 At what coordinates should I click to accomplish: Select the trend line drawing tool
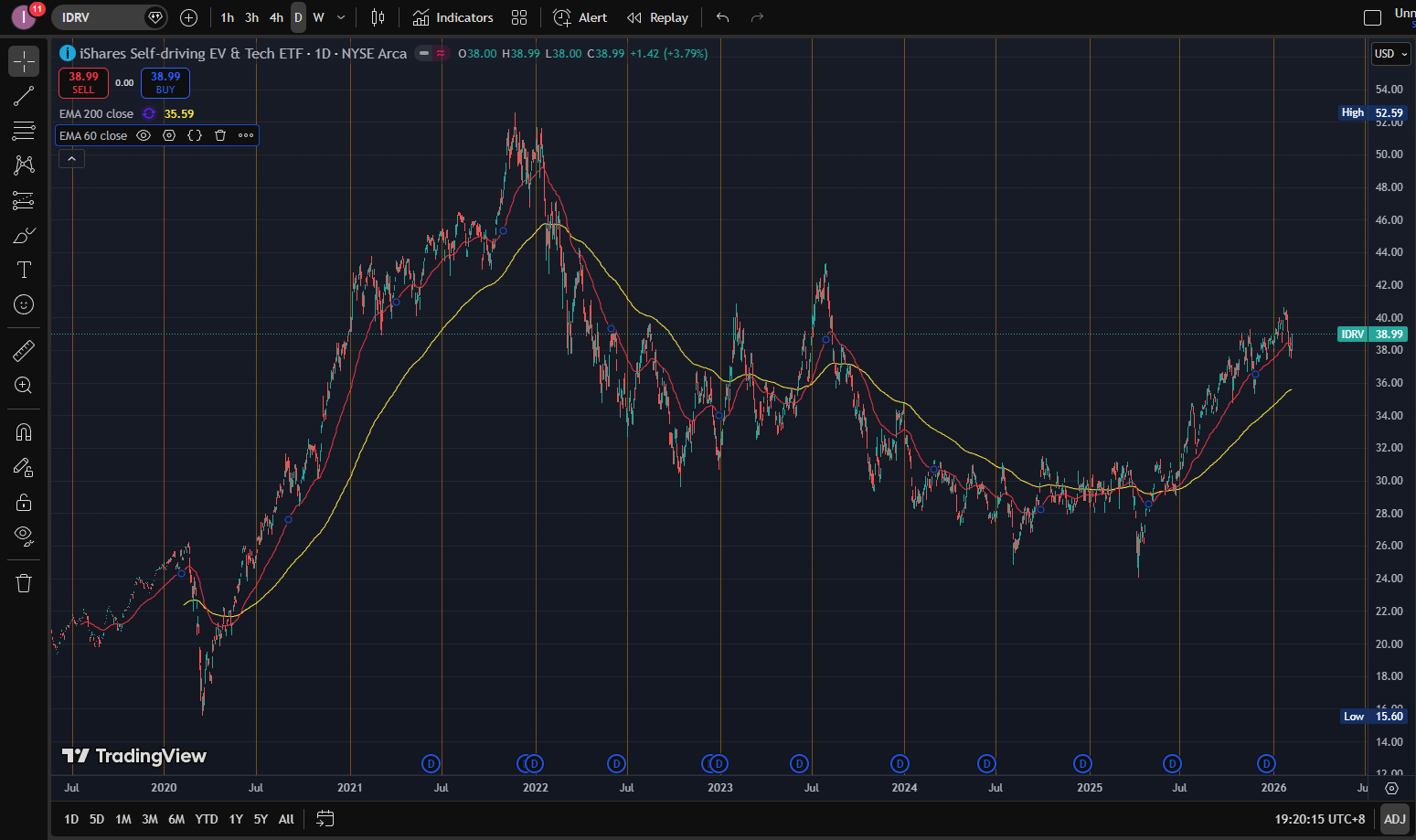pos(24,96)
